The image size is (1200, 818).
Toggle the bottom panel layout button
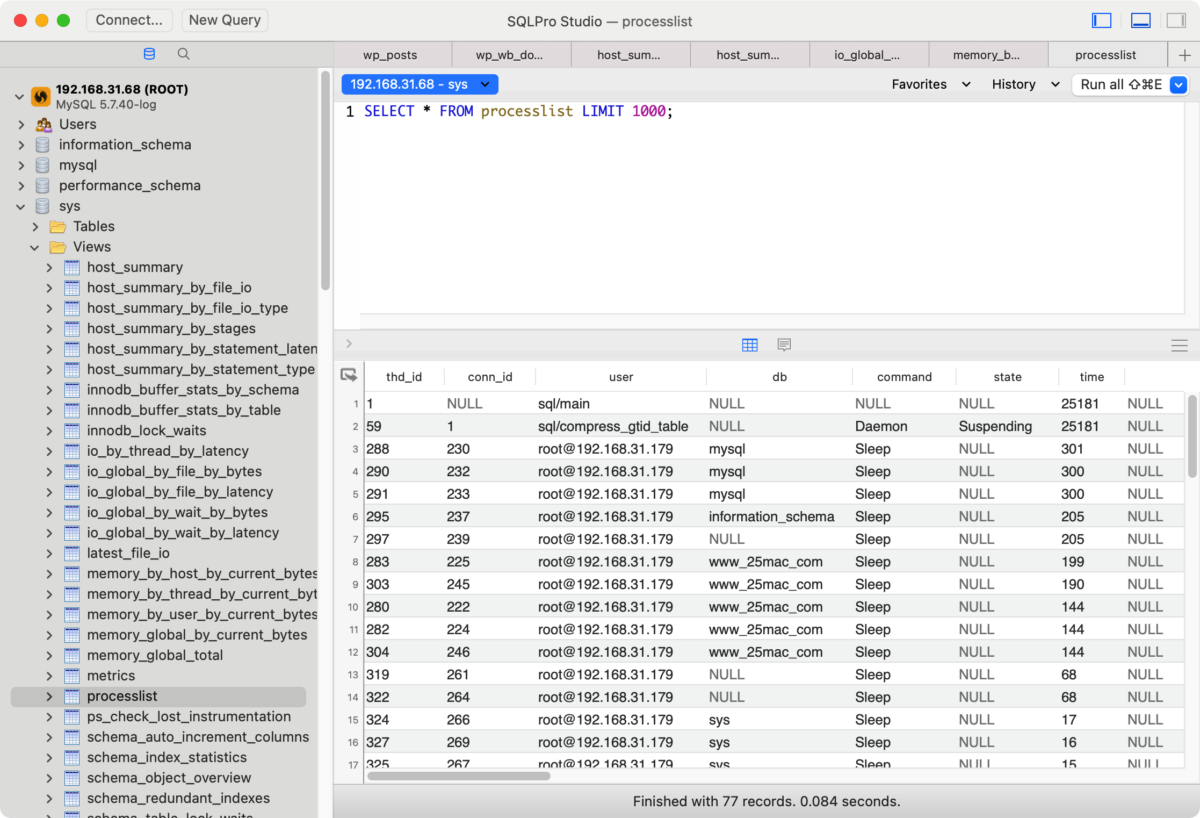[x=1140, y=20]
